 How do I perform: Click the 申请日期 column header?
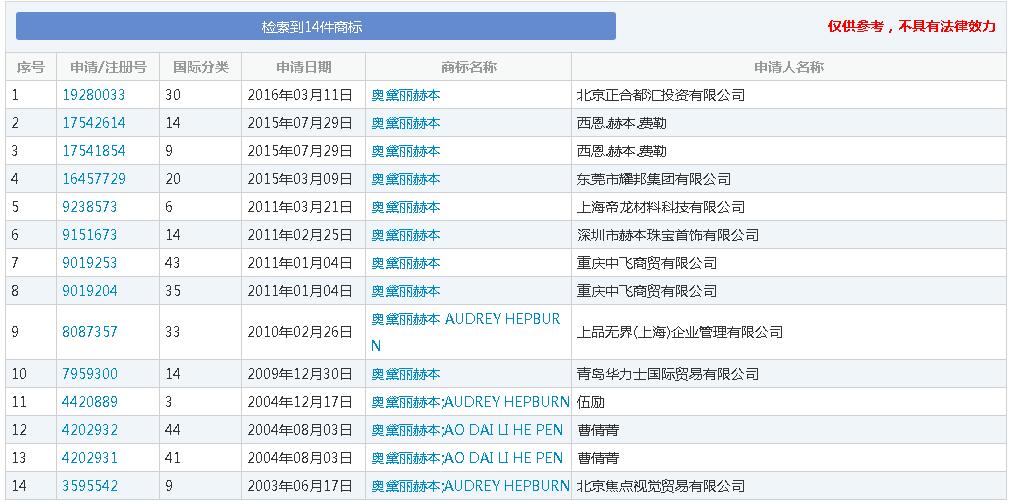click(304, 67)
